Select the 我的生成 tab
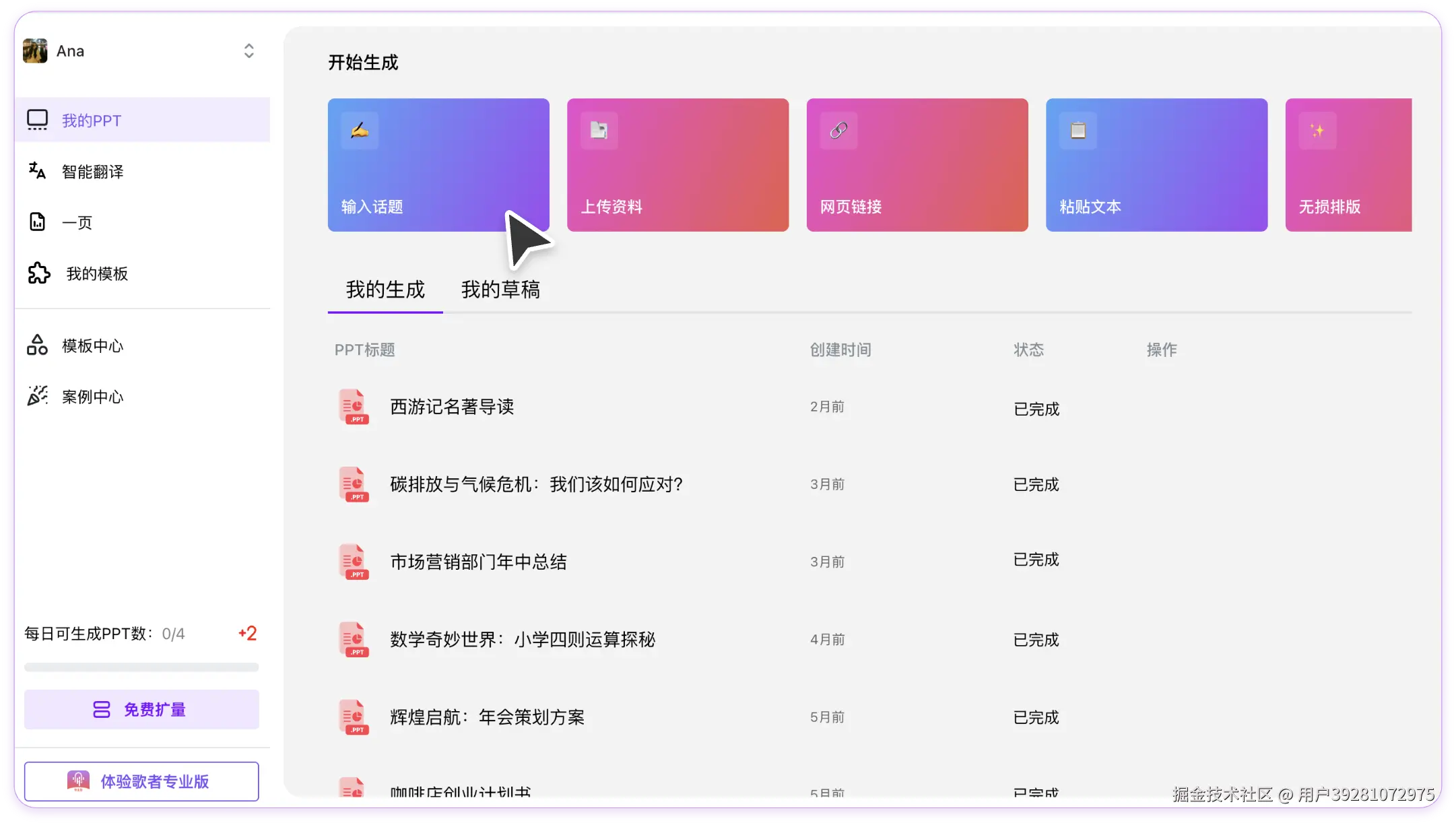Screen dimensions: 1456x825 coord(385,290)
